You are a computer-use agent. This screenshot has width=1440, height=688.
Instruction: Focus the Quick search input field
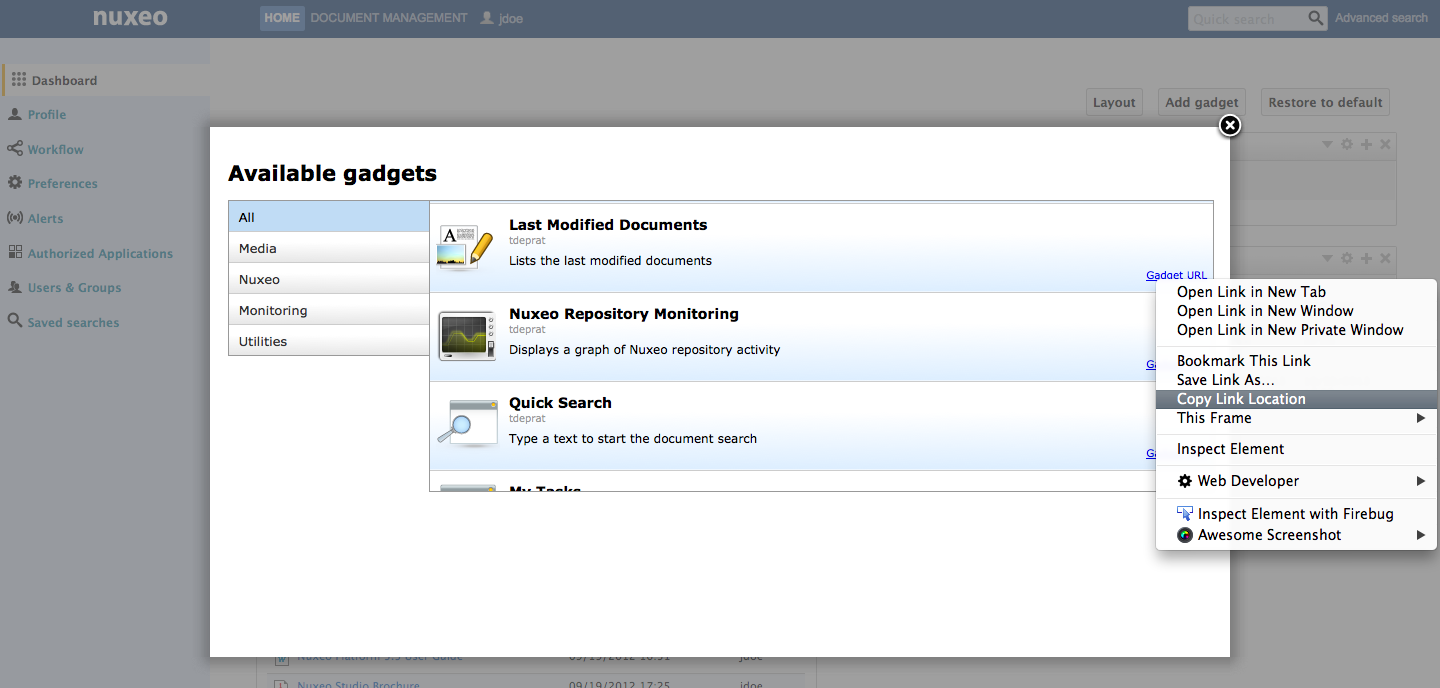pyautogui.click(x=1248, y=18)
